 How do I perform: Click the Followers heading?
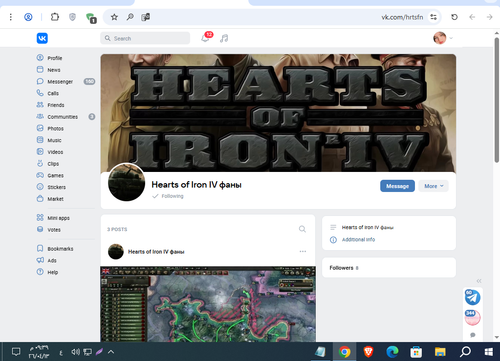[341, 268]
